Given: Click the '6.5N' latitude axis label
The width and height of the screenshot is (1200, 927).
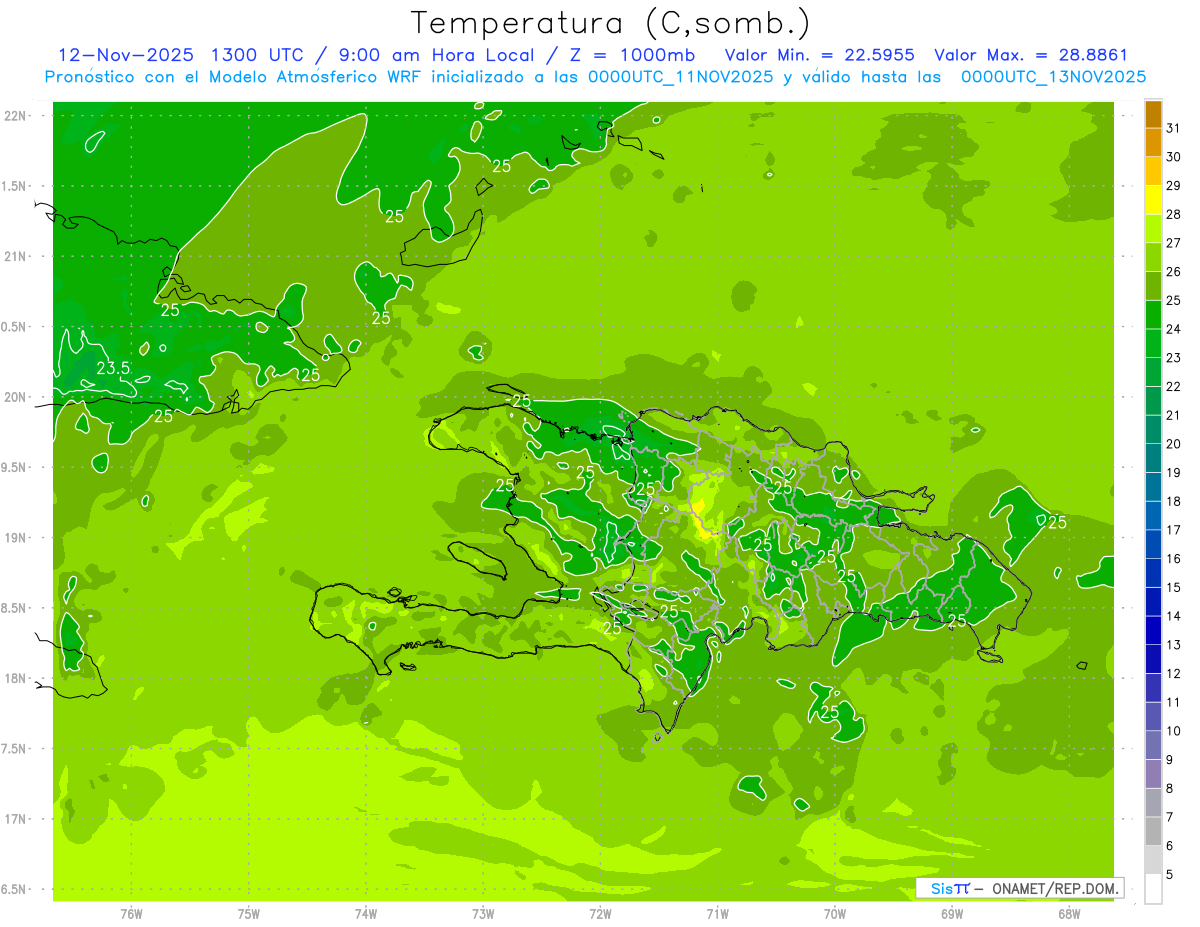Looking at the screenshot, I should tap(14, 889).
